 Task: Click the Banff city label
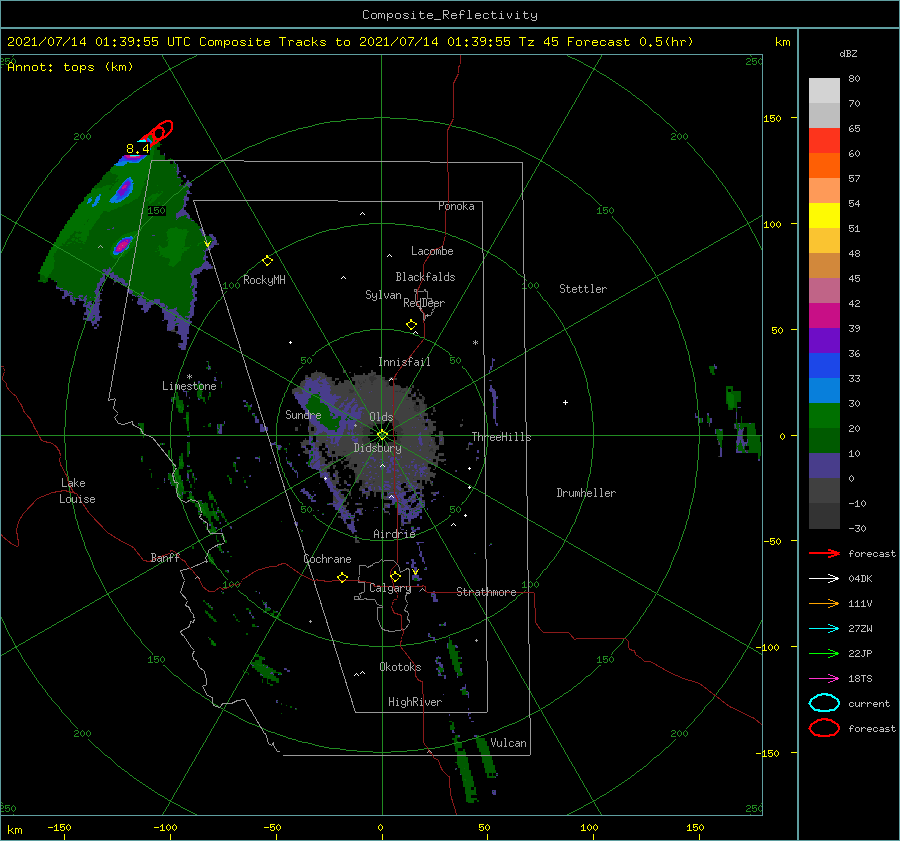(x=165, y=557)
